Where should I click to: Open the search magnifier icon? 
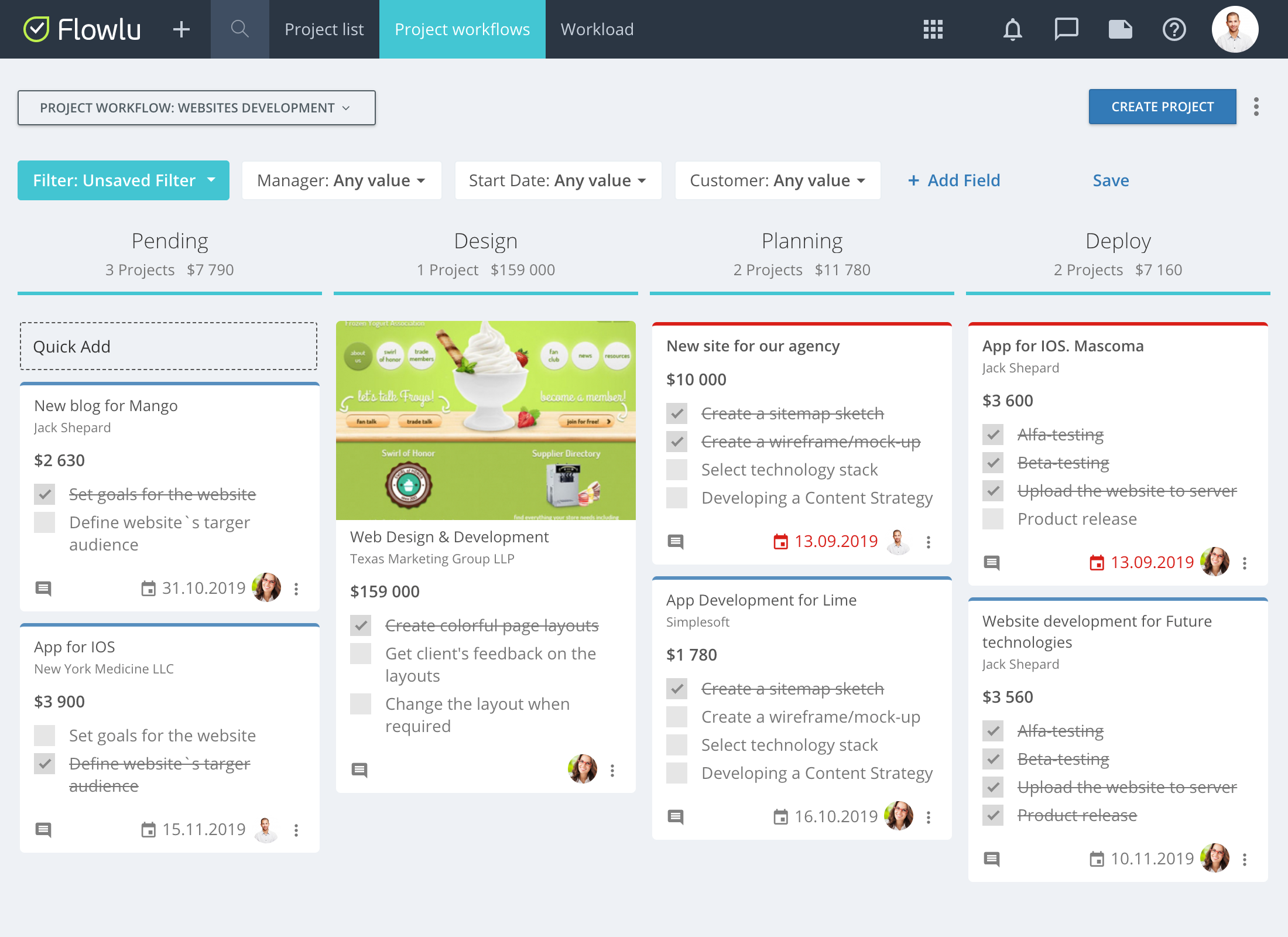pyautogui.click(x=239, y=29)
